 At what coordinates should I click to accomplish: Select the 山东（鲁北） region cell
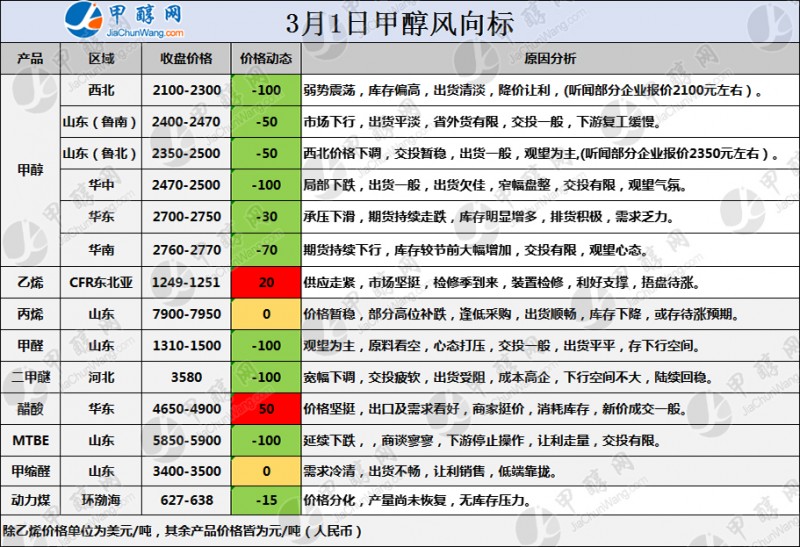tap(101, 154)
